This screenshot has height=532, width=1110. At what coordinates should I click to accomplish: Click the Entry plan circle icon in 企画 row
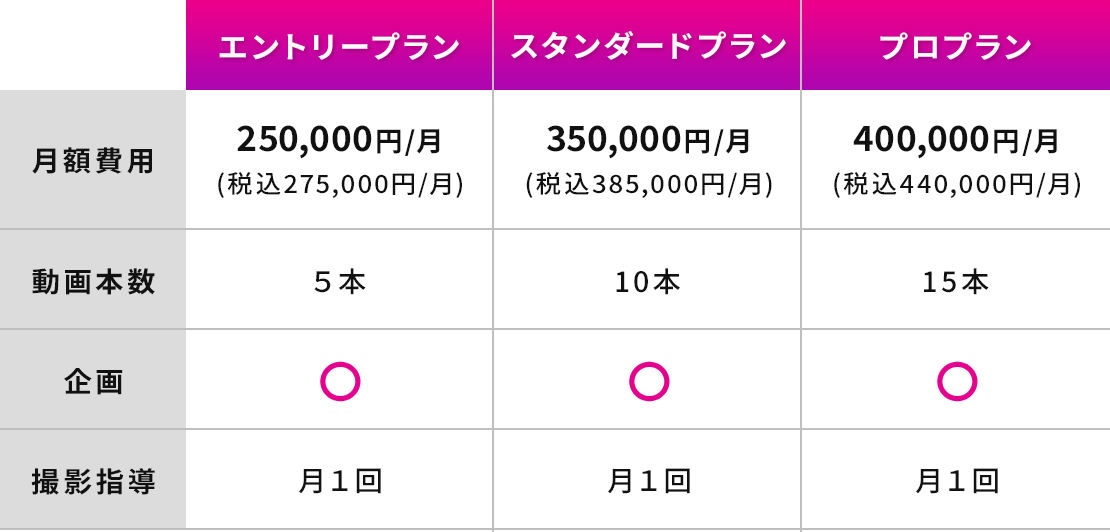[340, 381]
